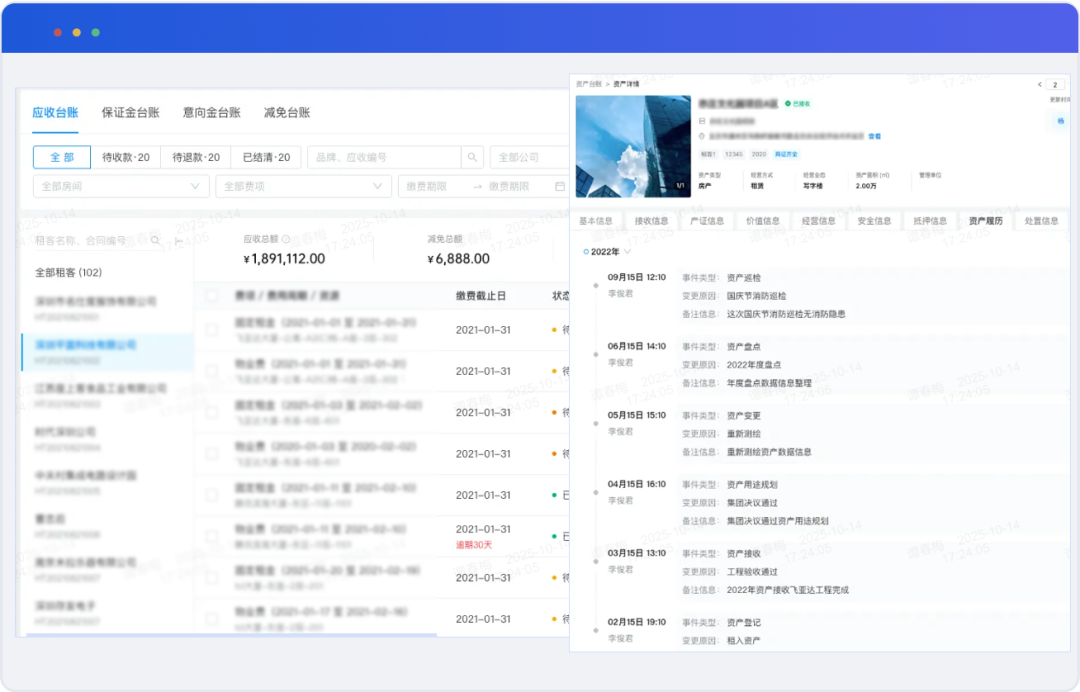Click the info icon next to 应收总额

pos(286,239)
